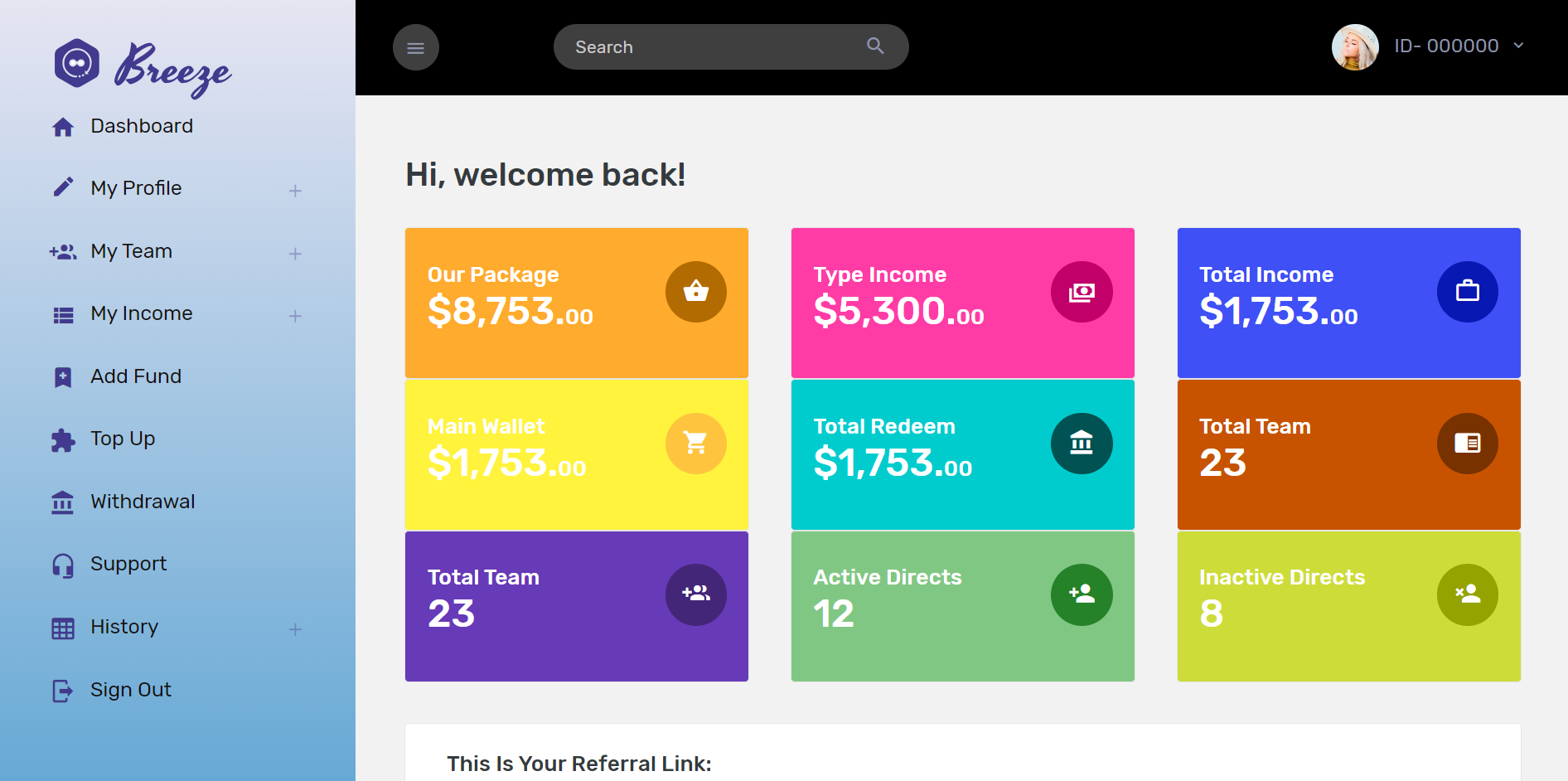Go to Add Fund page
This screenshot has width=1568, height=781.
pos(135,376)
